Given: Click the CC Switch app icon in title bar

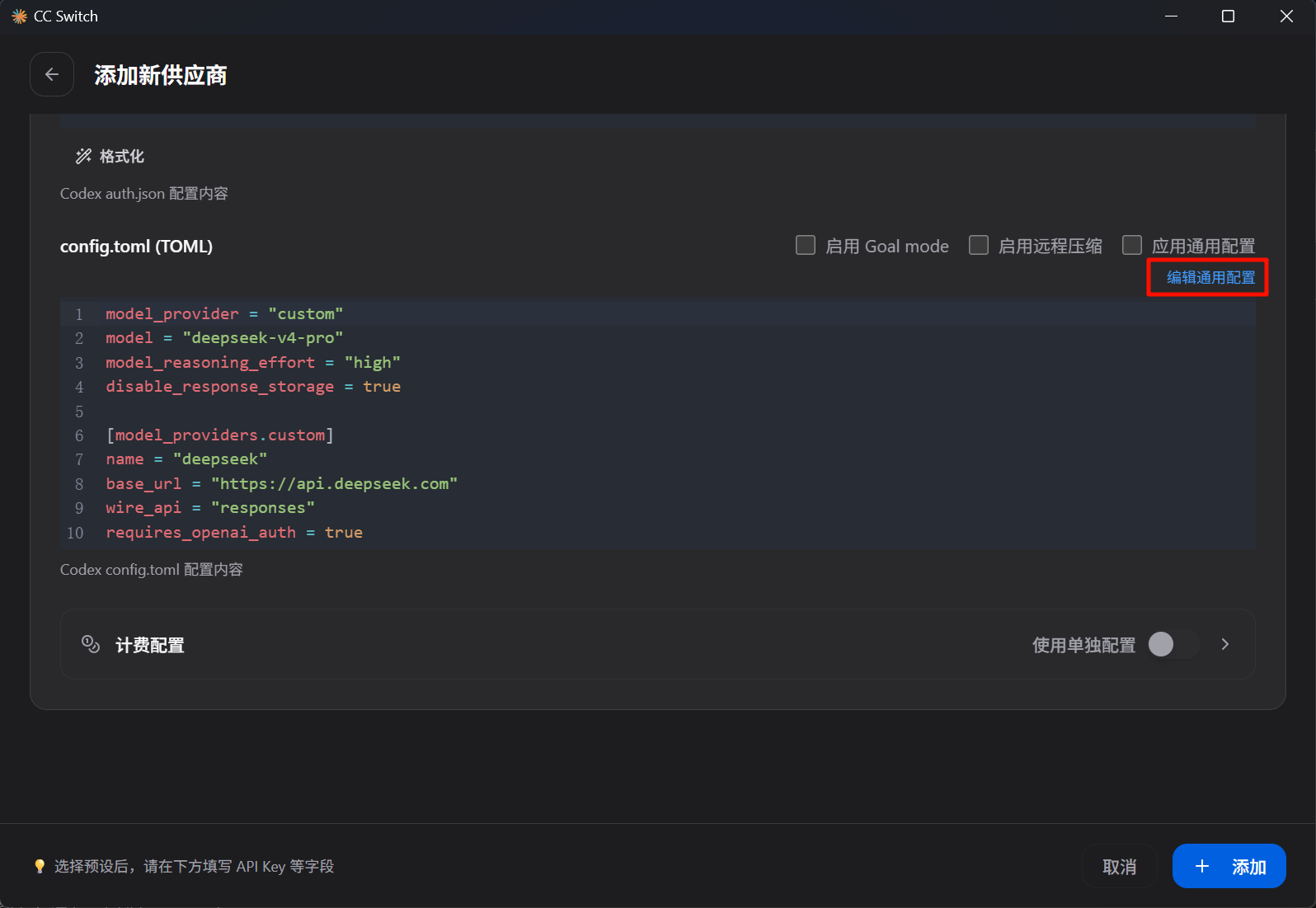Looking at the screenshot, I should pos(19,16).
